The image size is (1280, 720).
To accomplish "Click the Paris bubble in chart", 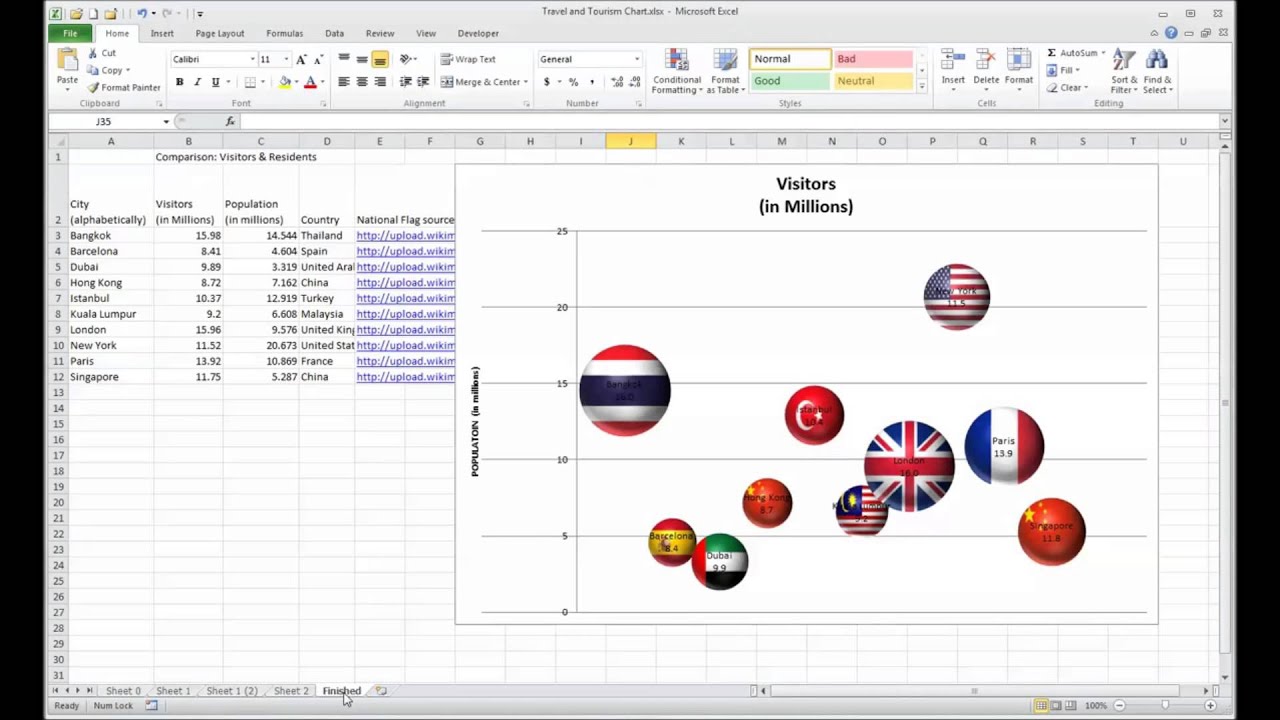I will (x=1004, y=446).
